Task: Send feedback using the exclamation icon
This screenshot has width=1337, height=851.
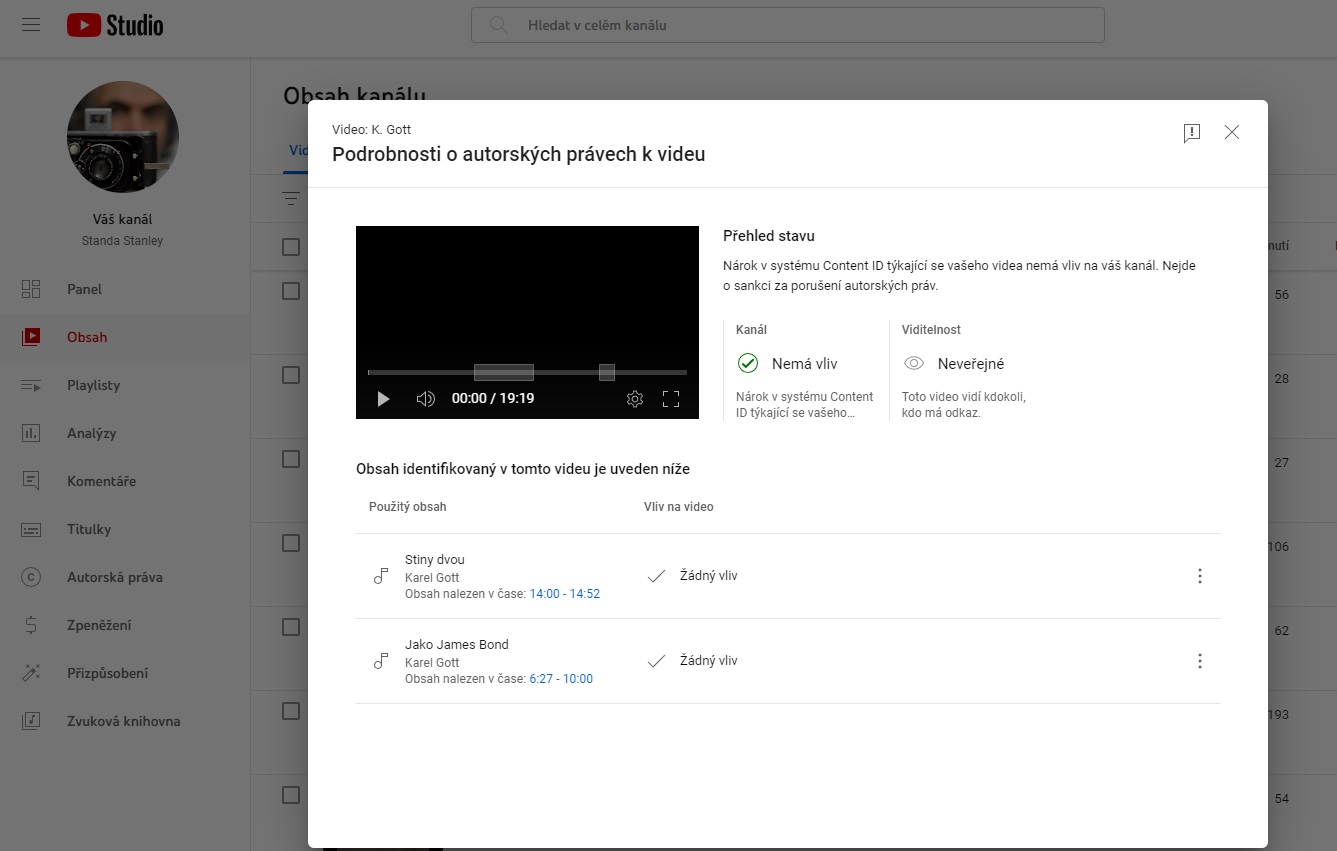Action: click(x=1191, y=133)
